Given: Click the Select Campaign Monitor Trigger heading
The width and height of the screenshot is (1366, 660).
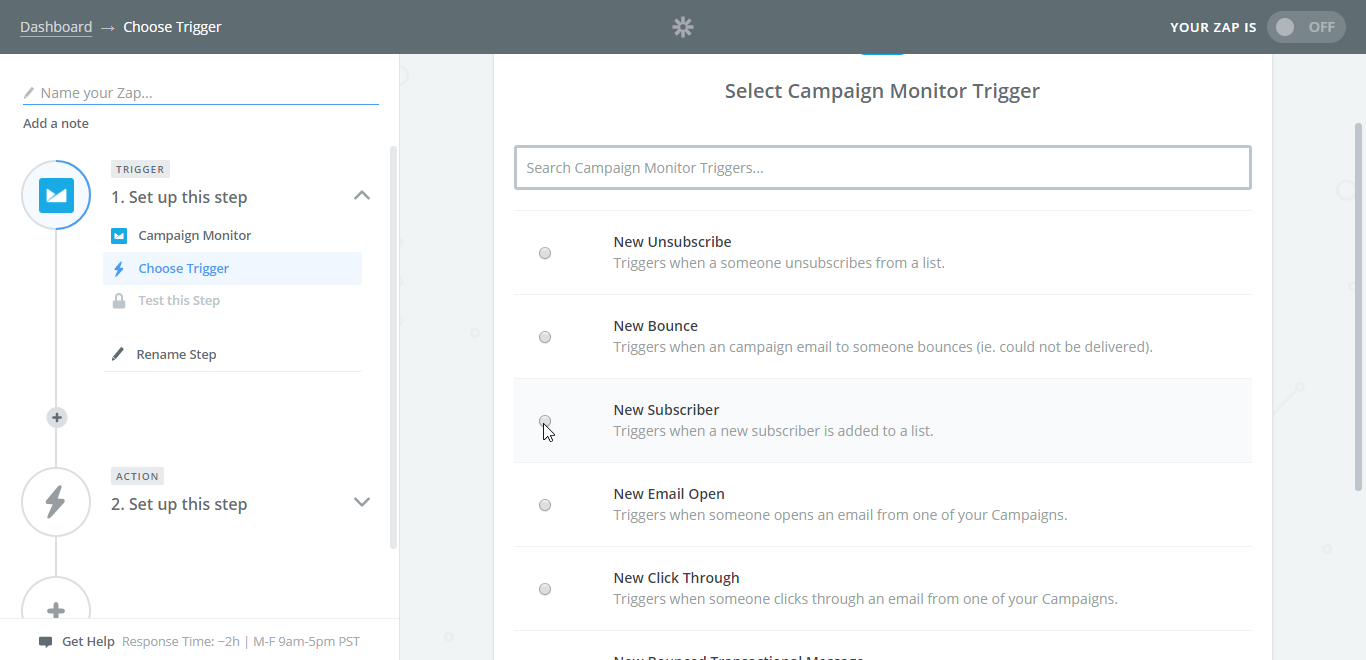Looking at the screenshot, I should (x=882, y=91).
